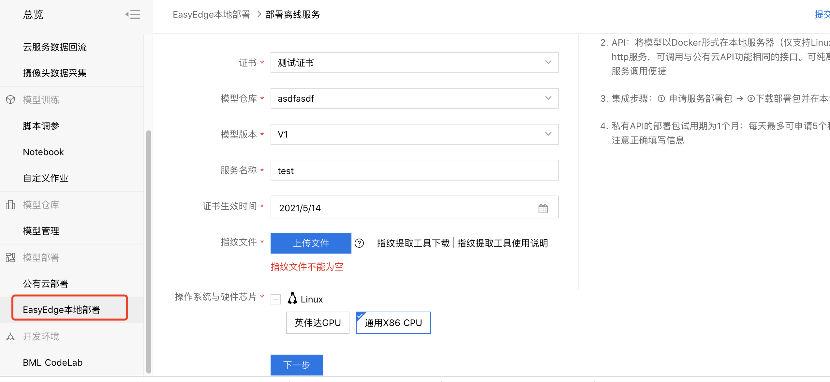This screenshot has width=830, height=382.
Task: Click the 下一步 button
Action: (x=296, y=366)
